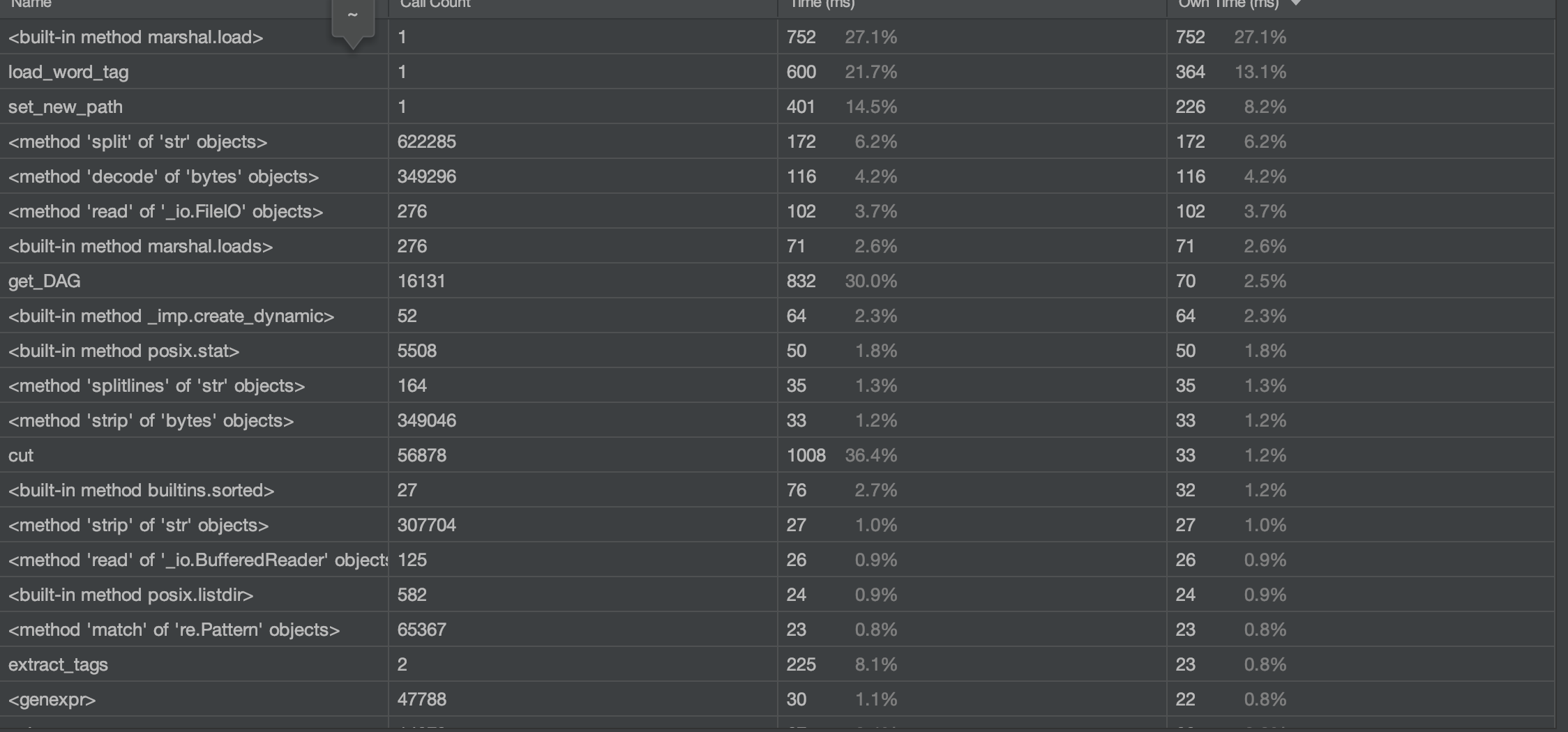Viewport: 1568px width, 732px height.
Task: Click the 36.4% time value of cut
Action: click(x=871, y=455)
